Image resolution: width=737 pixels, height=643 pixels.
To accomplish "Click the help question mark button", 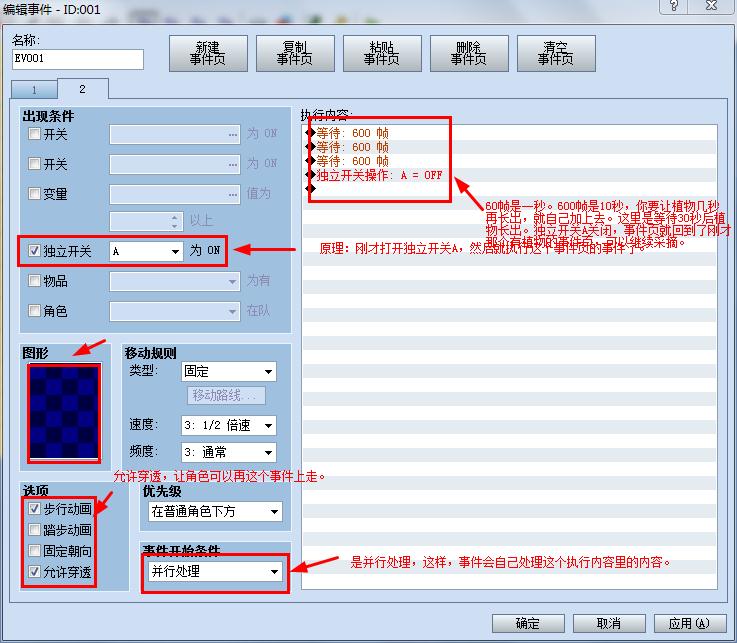I will [674, 6].
